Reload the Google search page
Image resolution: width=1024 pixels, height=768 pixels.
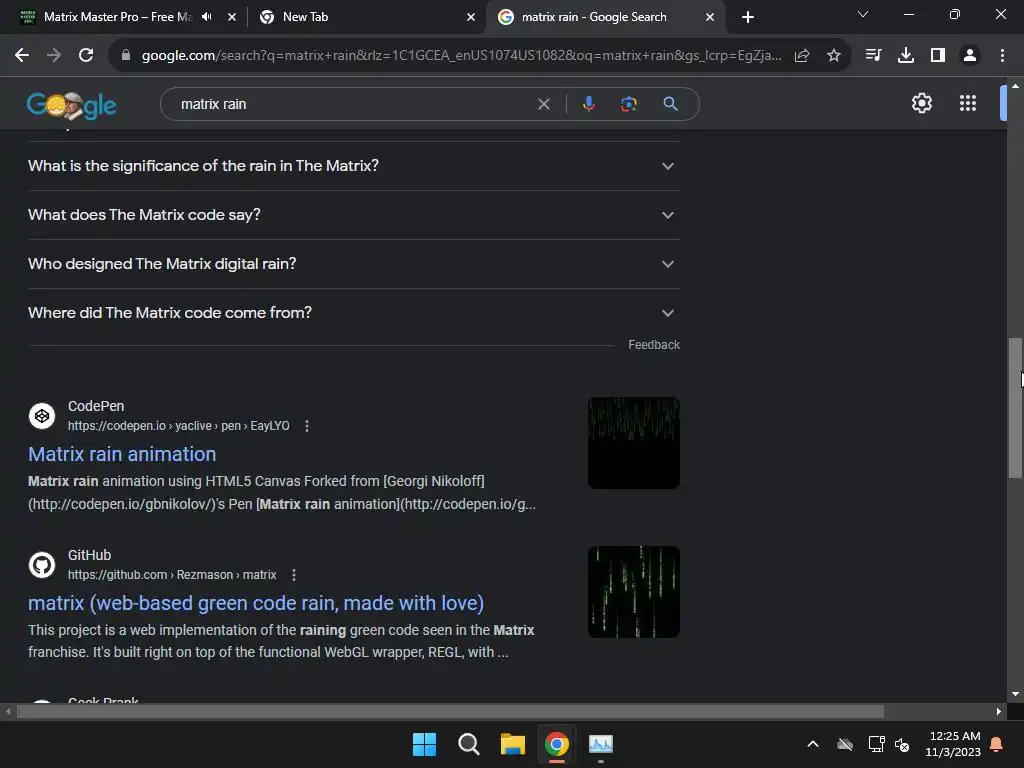[86, 56]
